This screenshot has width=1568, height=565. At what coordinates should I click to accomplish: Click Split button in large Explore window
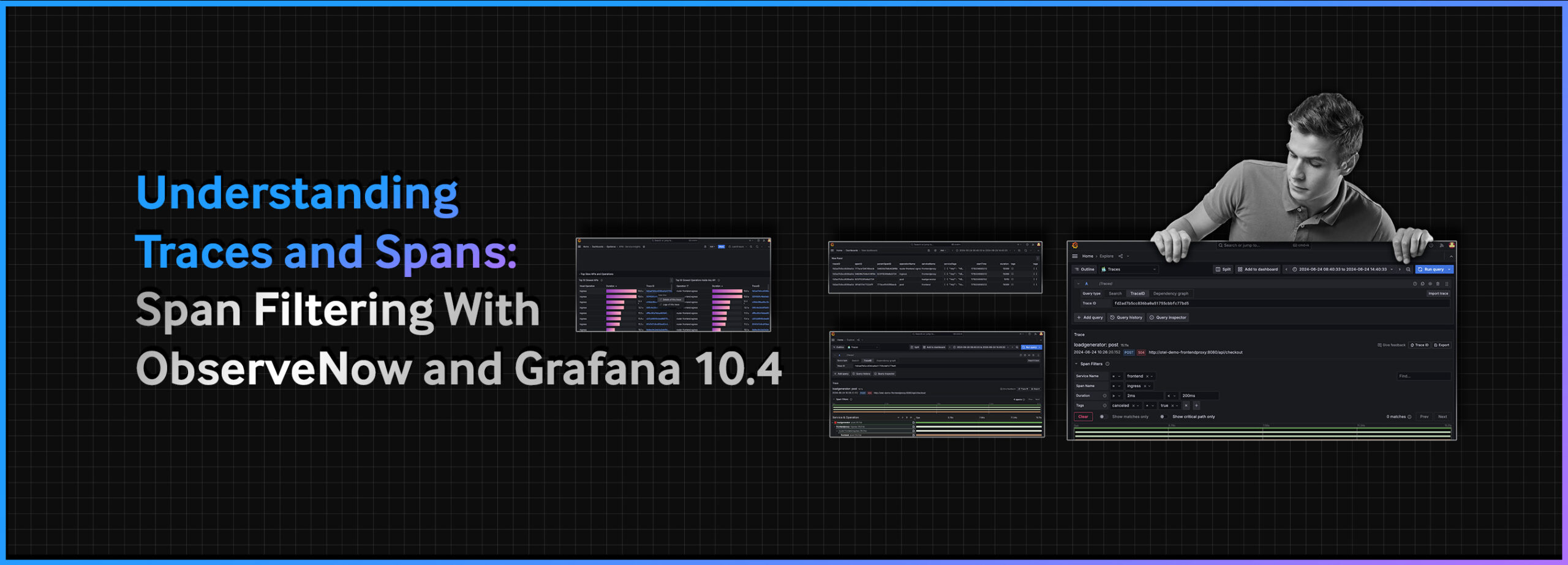pyautogui.click(x=1223, y=269)
